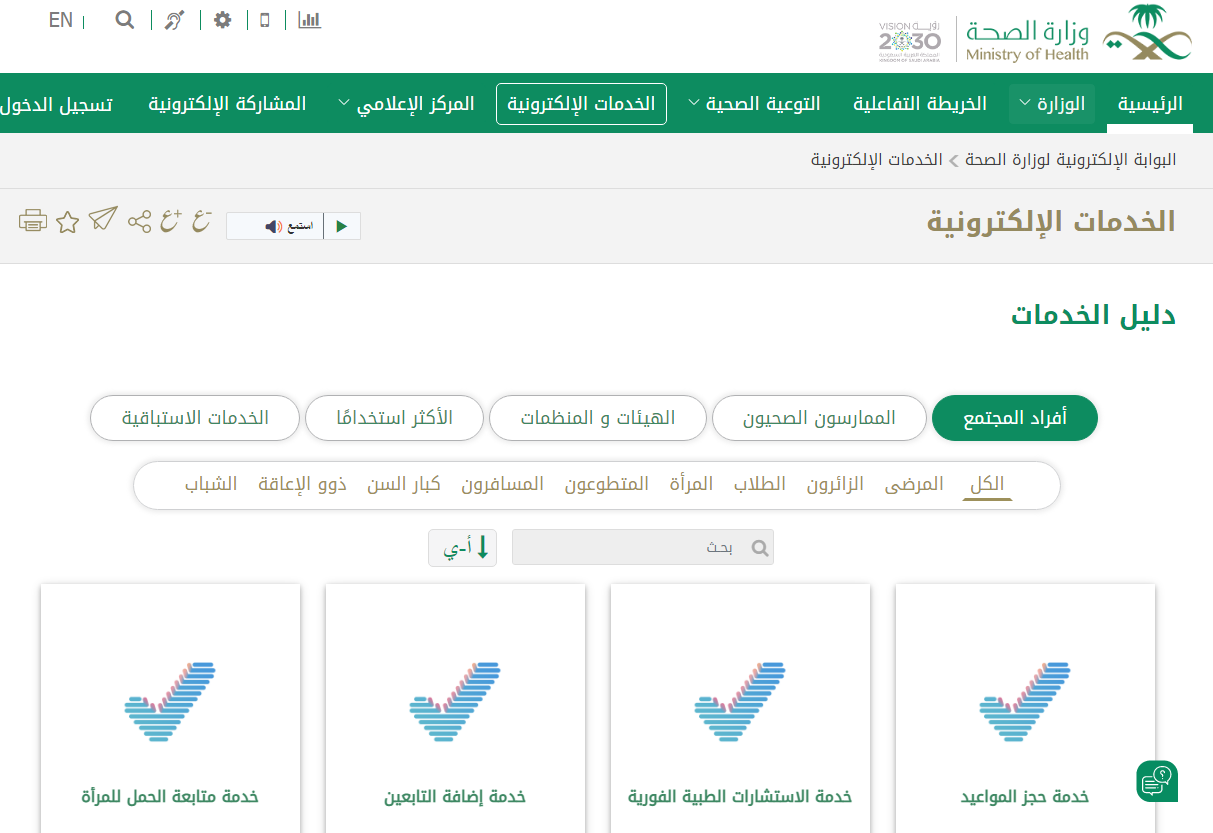Decrease font size with ع- icon
The width and height of the screenshot is (1213, 833).
tap(202, 221)
